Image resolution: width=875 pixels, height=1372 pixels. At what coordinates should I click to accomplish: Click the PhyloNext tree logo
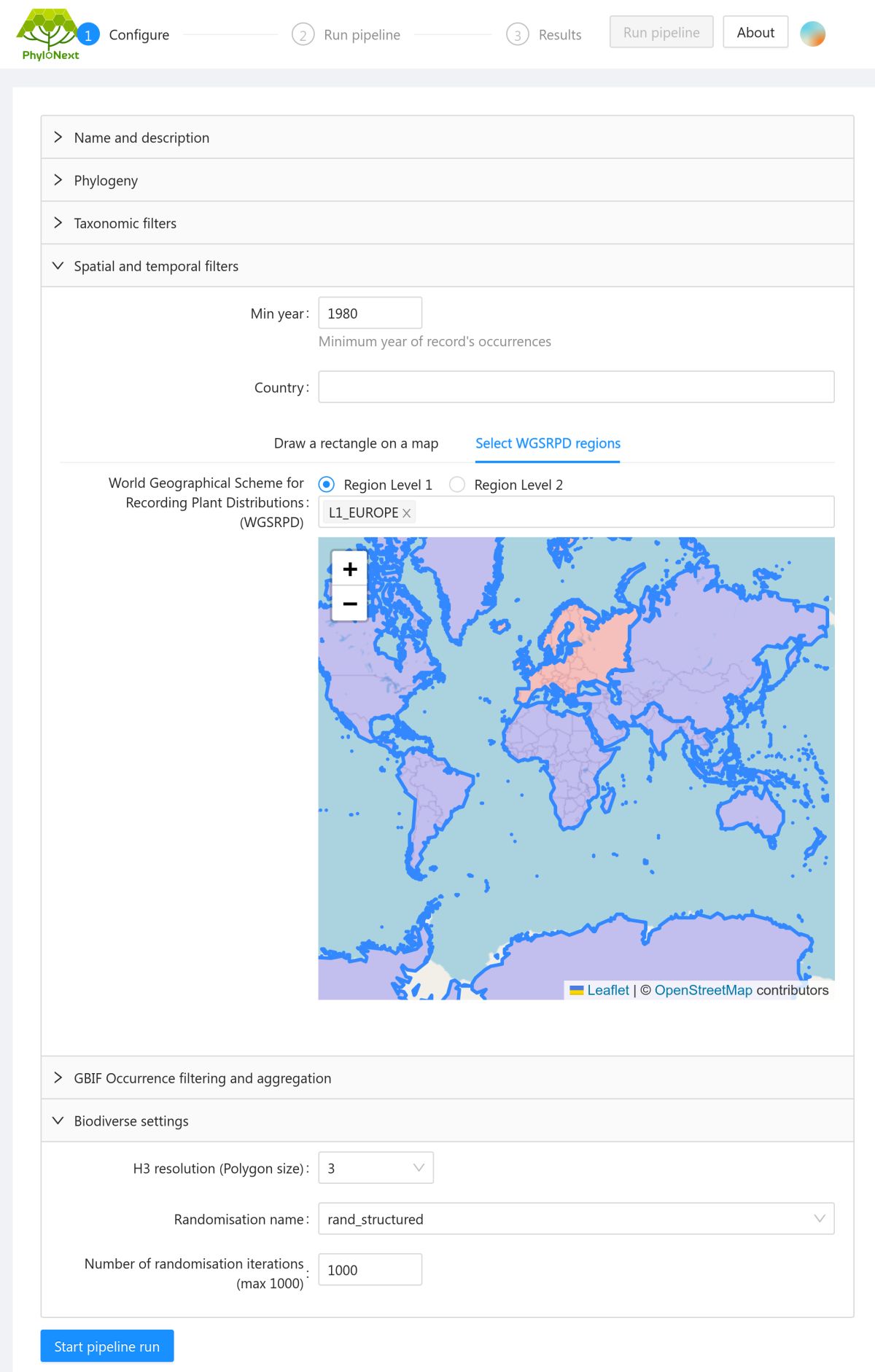coord(49,34)
